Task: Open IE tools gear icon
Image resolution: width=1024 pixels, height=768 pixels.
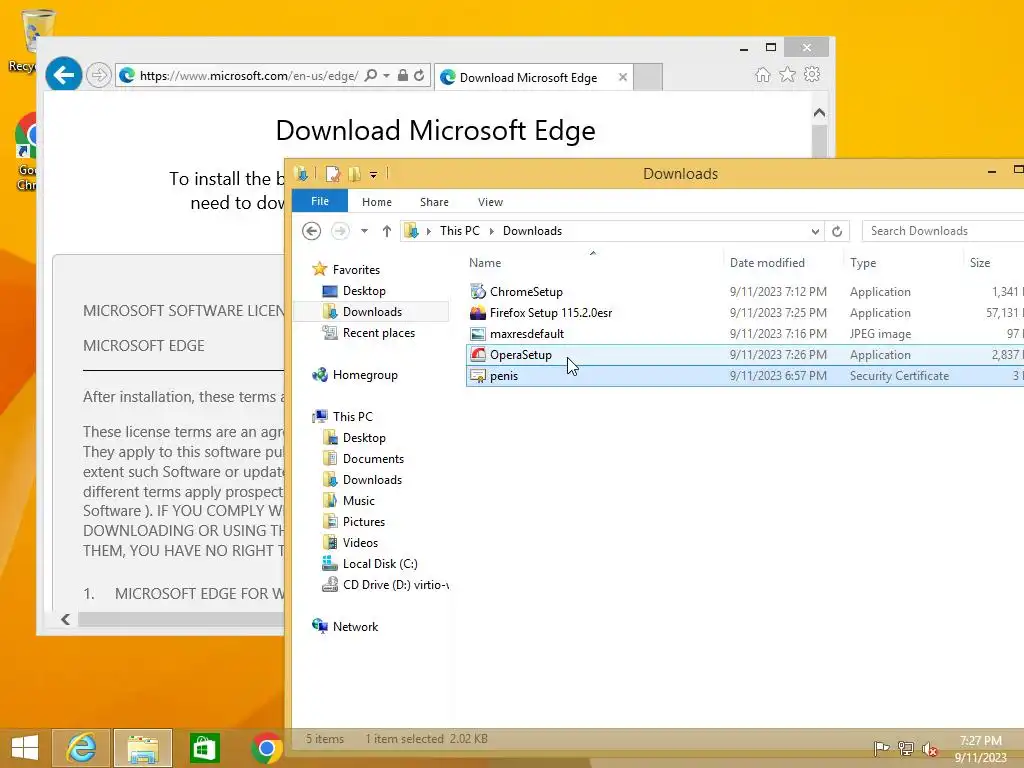Action: (812, 74)
